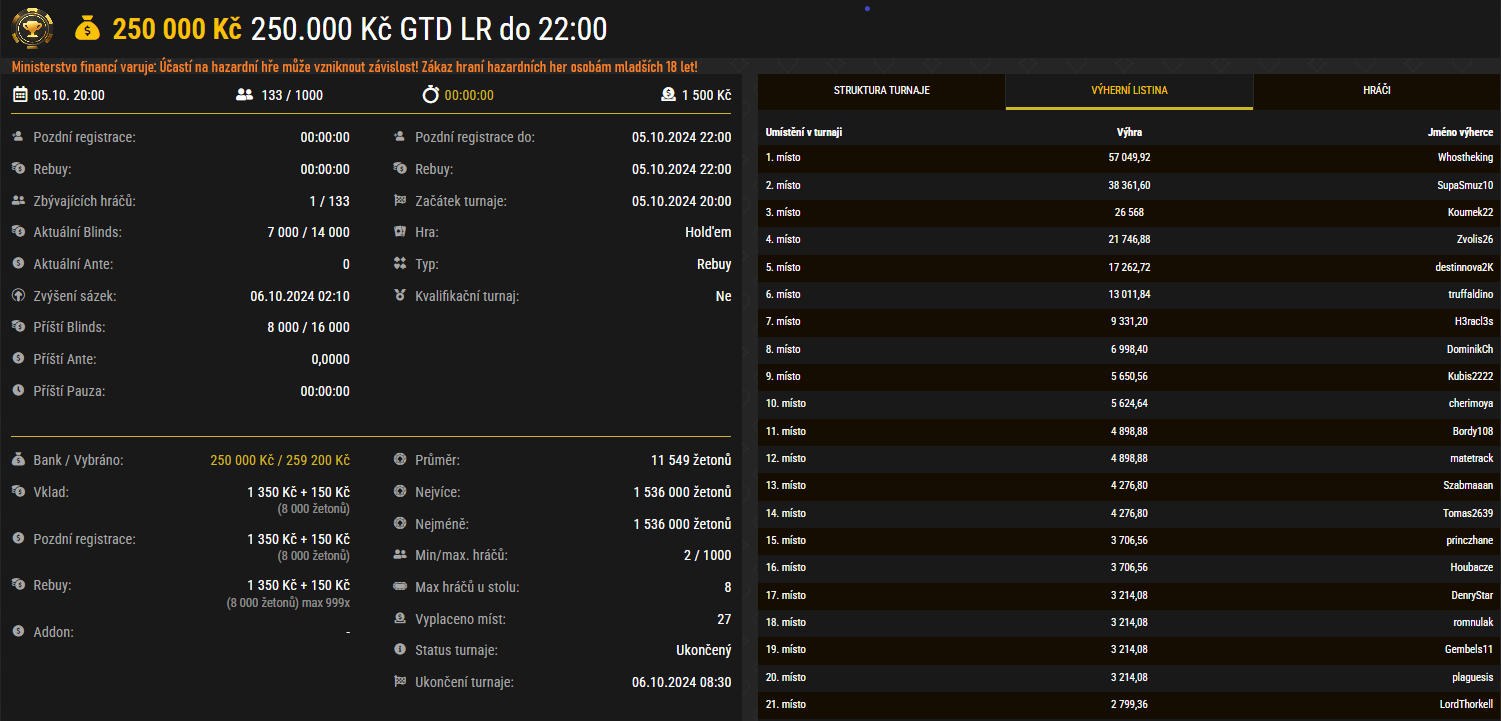Click player name Houbacze
Screen dimensions: 1501x721
click(1472, 568)
